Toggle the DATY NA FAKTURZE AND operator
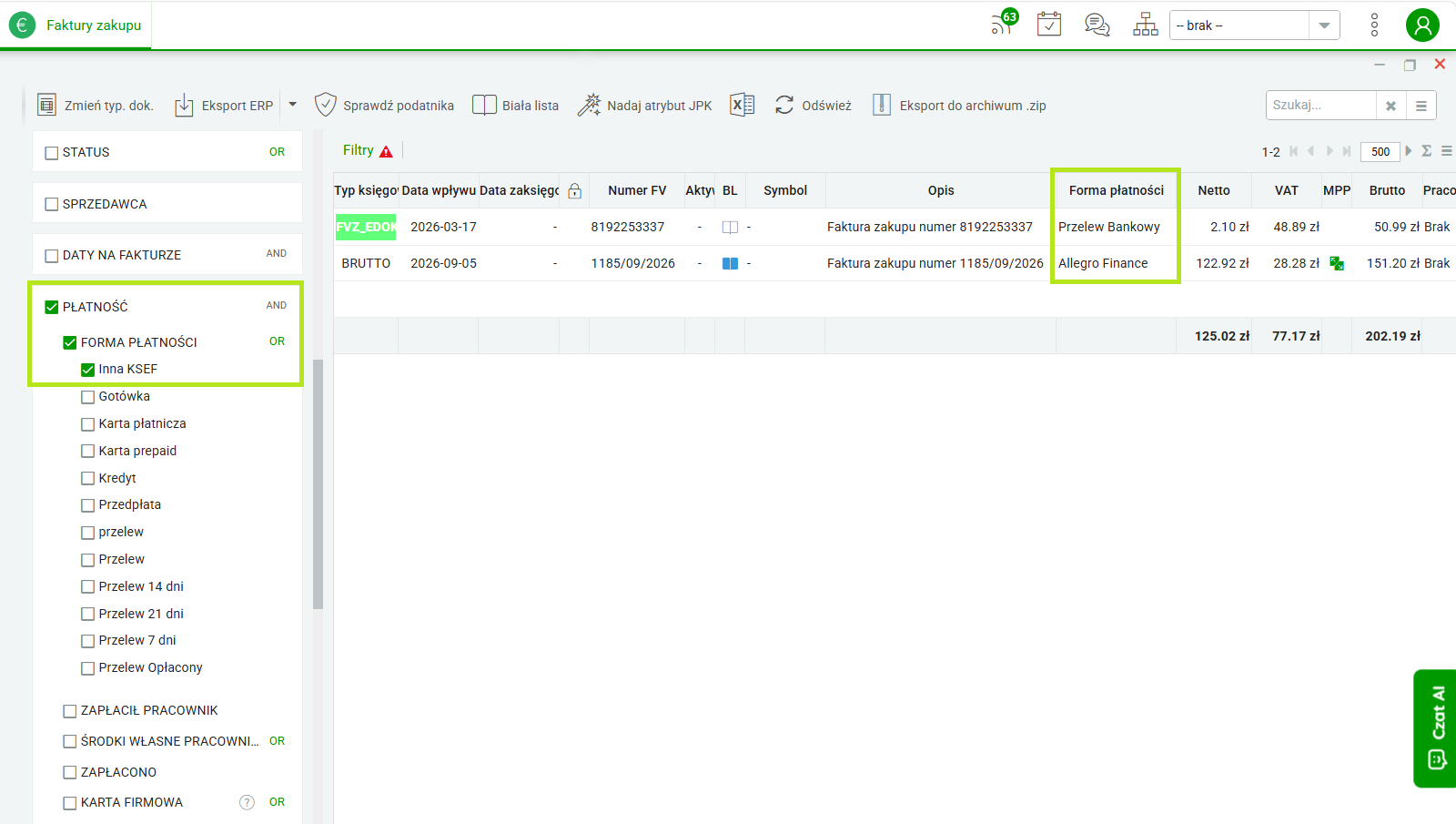1456x824 pixels. pyautogui.click(x=277, y=254)
